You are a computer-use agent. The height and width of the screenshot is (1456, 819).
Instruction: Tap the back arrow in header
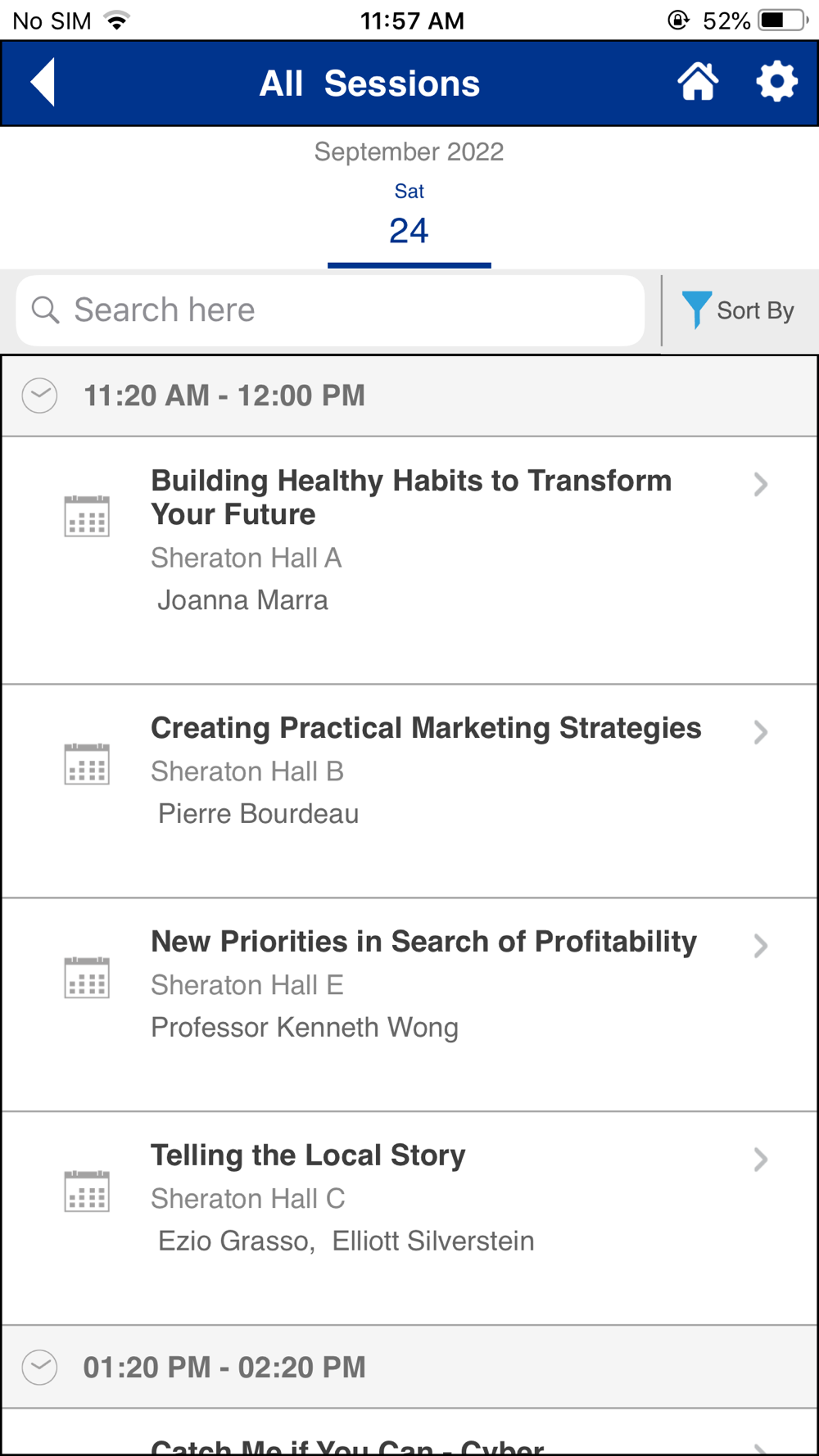coord(43,82)
